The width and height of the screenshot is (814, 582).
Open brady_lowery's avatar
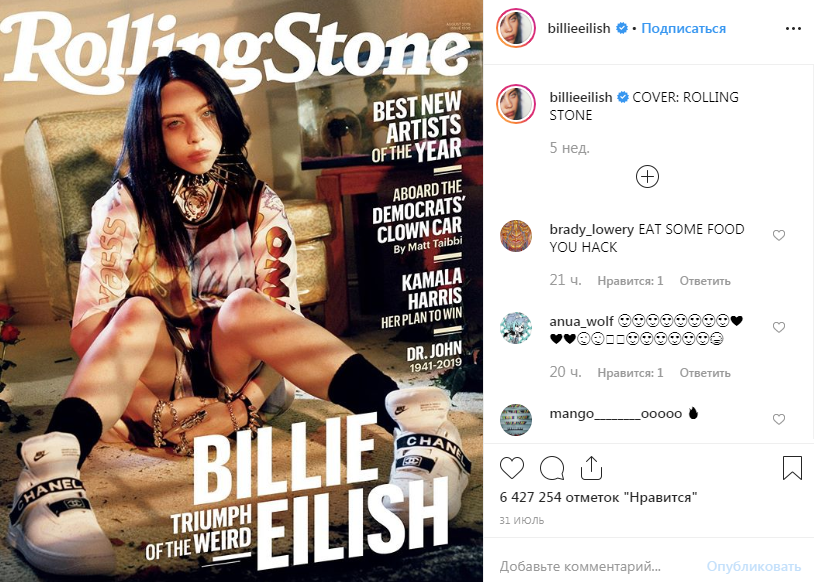point(516,236)
